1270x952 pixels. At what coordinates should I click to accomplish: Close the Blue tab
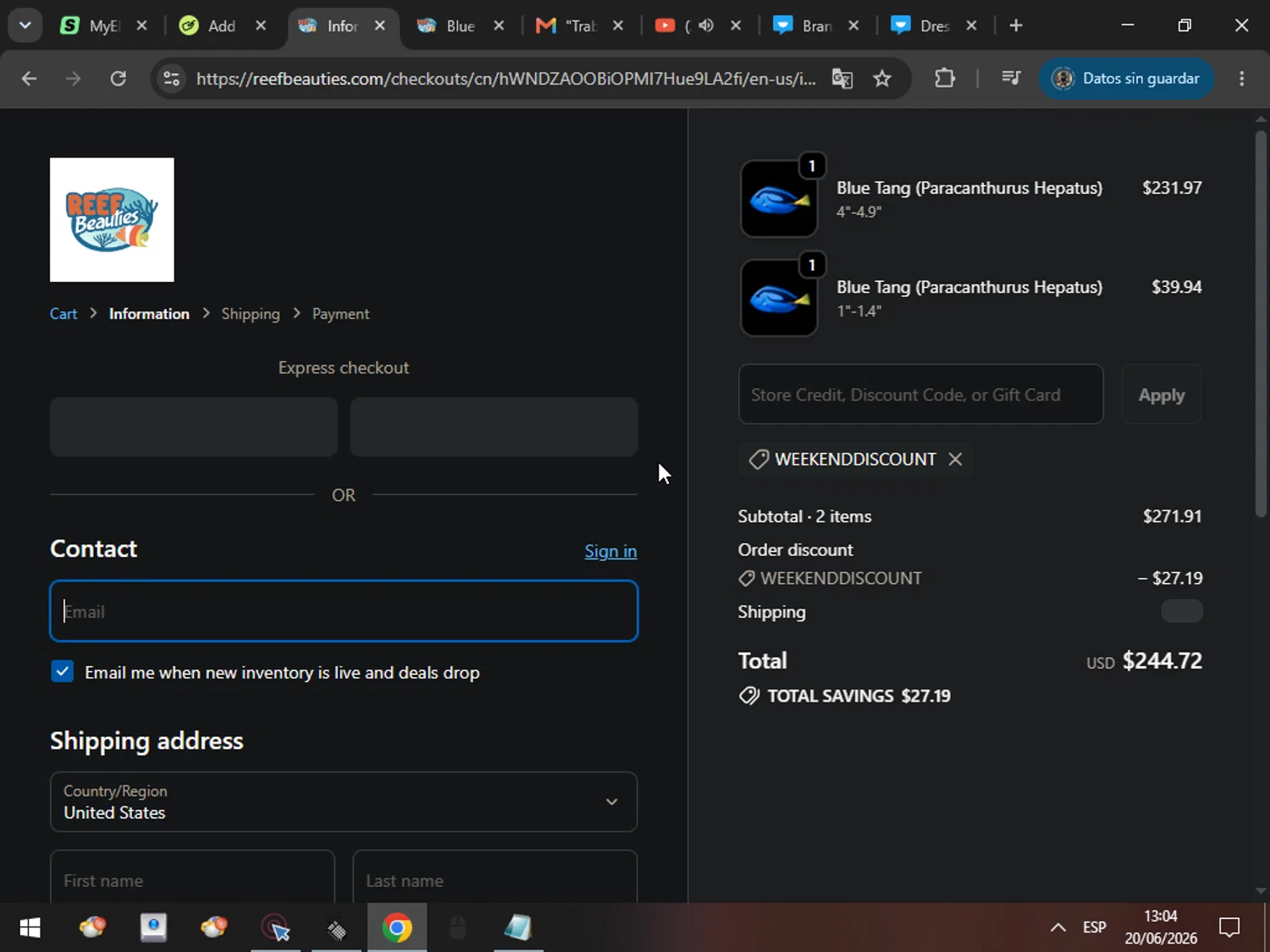pyautogui.click(x=499, y=25)
